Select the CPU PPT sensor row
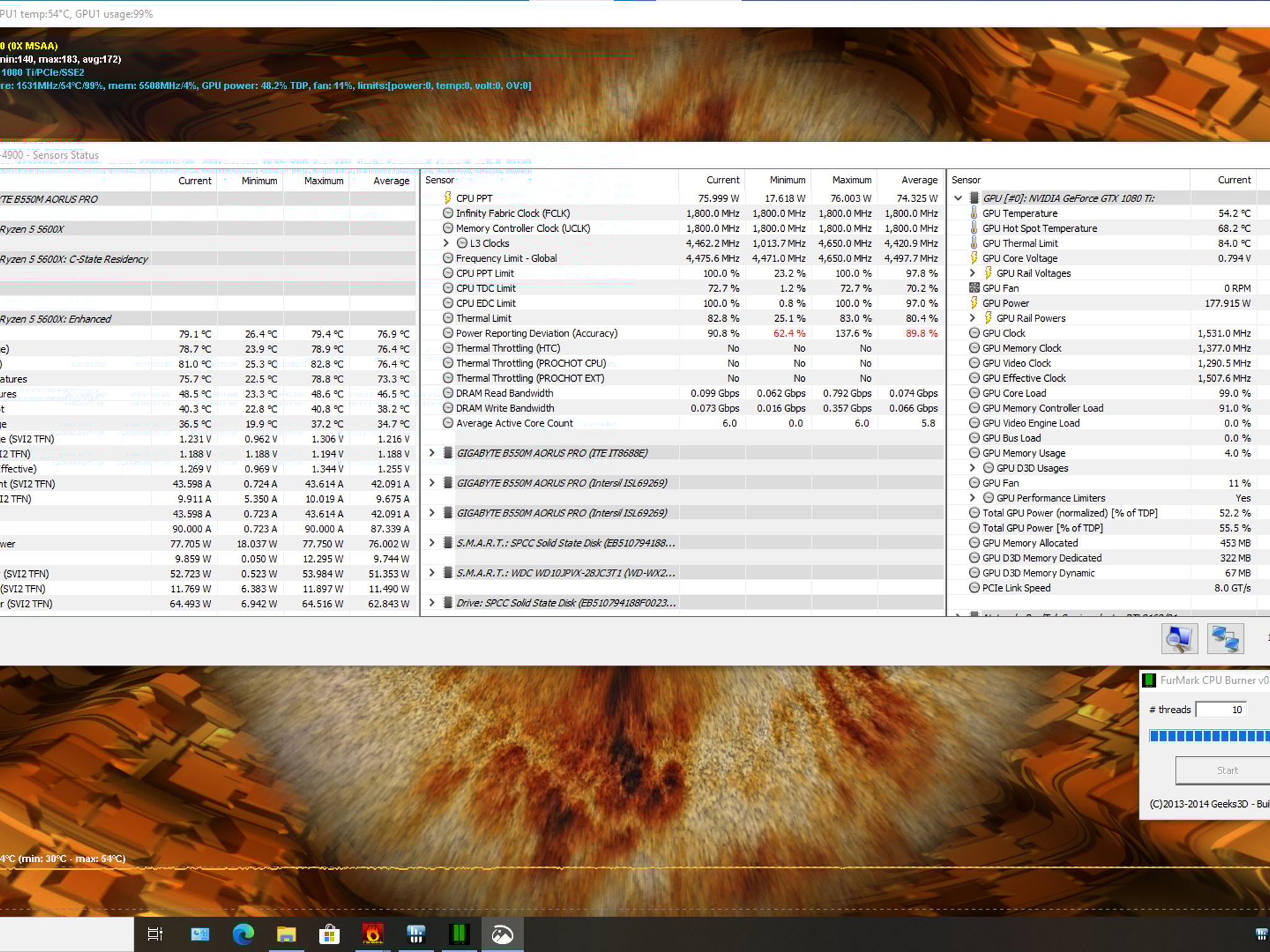The image size is (1270, 952). pos(474,198)
